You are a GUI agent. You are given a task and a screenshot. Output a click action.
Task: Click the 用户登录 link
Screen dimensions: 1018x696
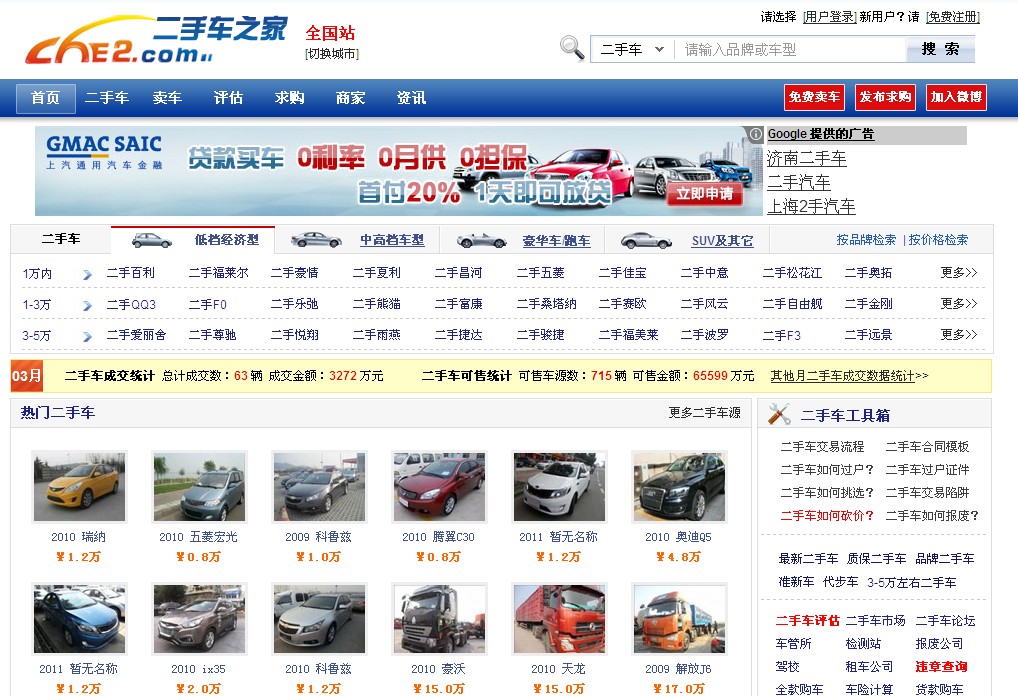[830, 17]
